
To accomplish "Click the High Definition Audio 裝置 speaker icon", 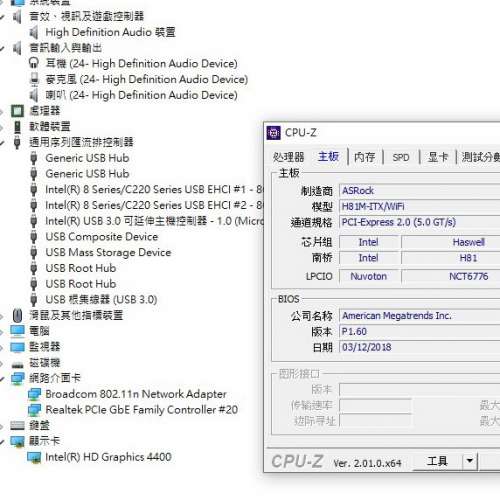I will pos(33,32).
